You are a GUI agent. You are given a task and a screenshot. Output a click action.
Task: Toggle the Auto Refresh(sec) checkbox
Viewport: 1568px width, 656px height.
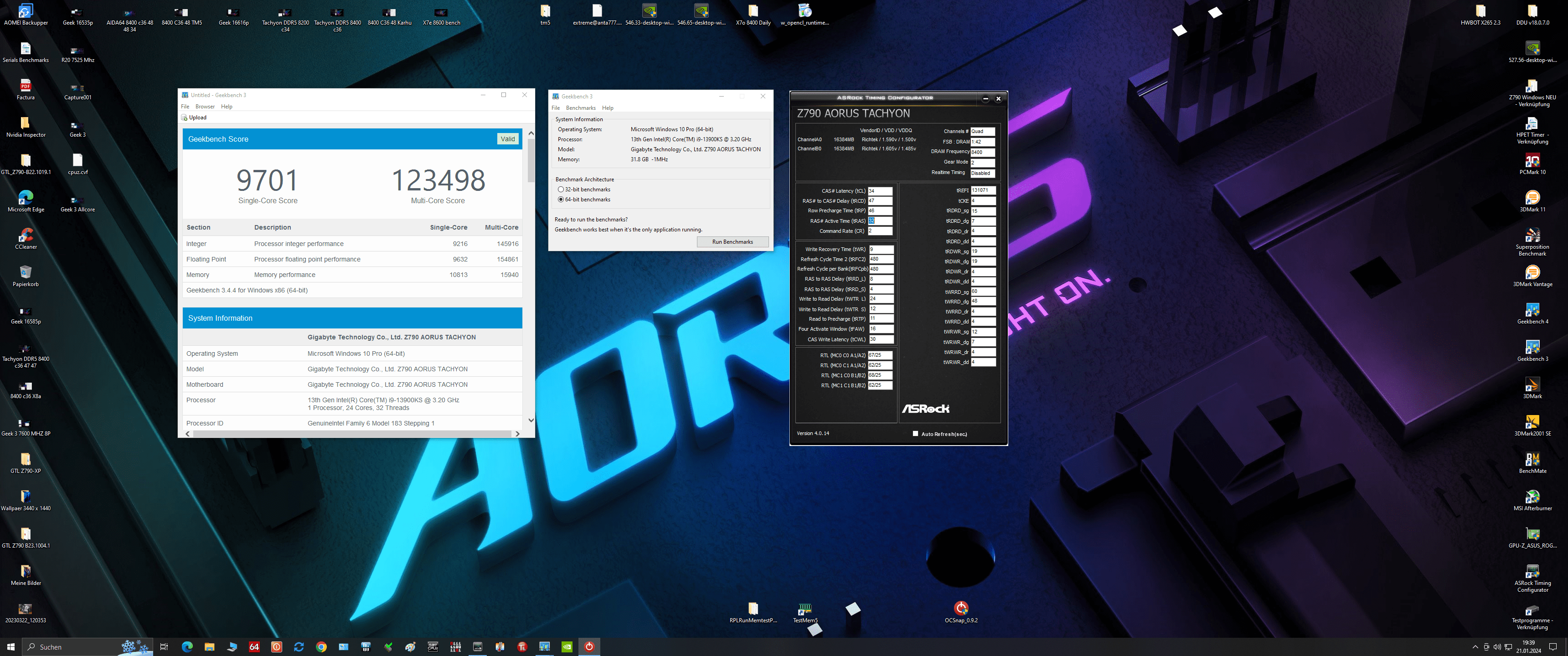point(915,434)
